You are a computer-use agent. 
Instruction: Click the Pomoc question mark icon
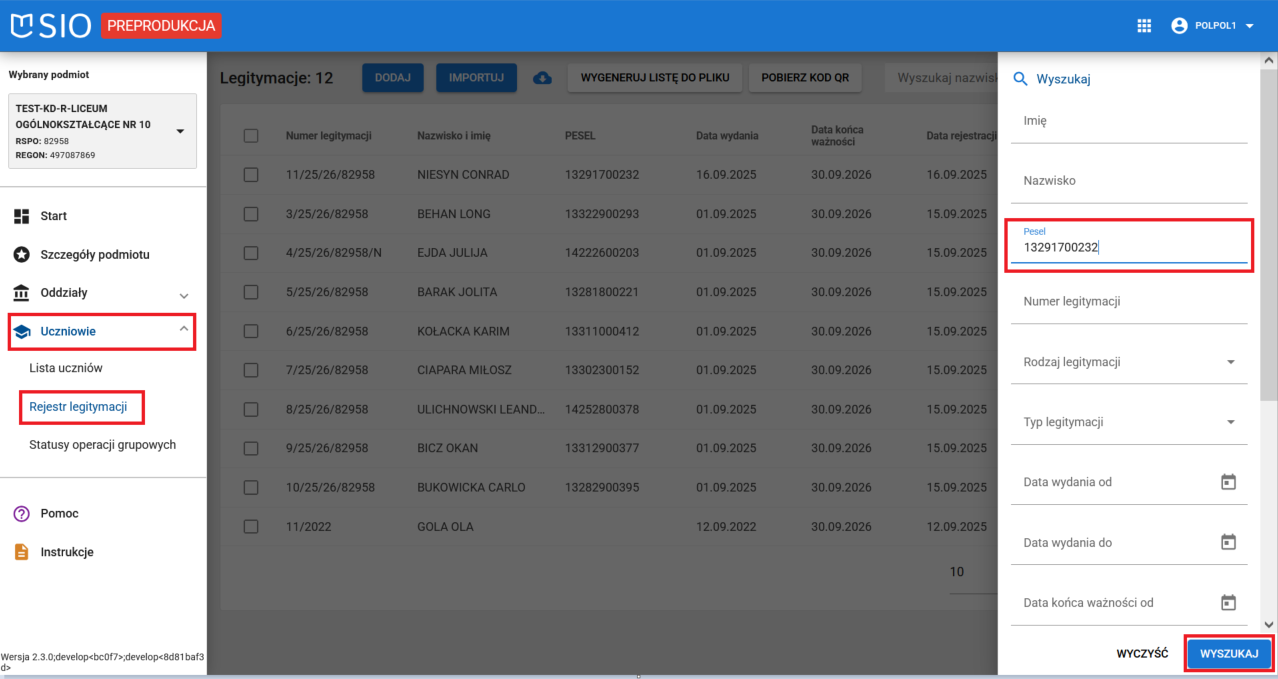pos(21,513)
